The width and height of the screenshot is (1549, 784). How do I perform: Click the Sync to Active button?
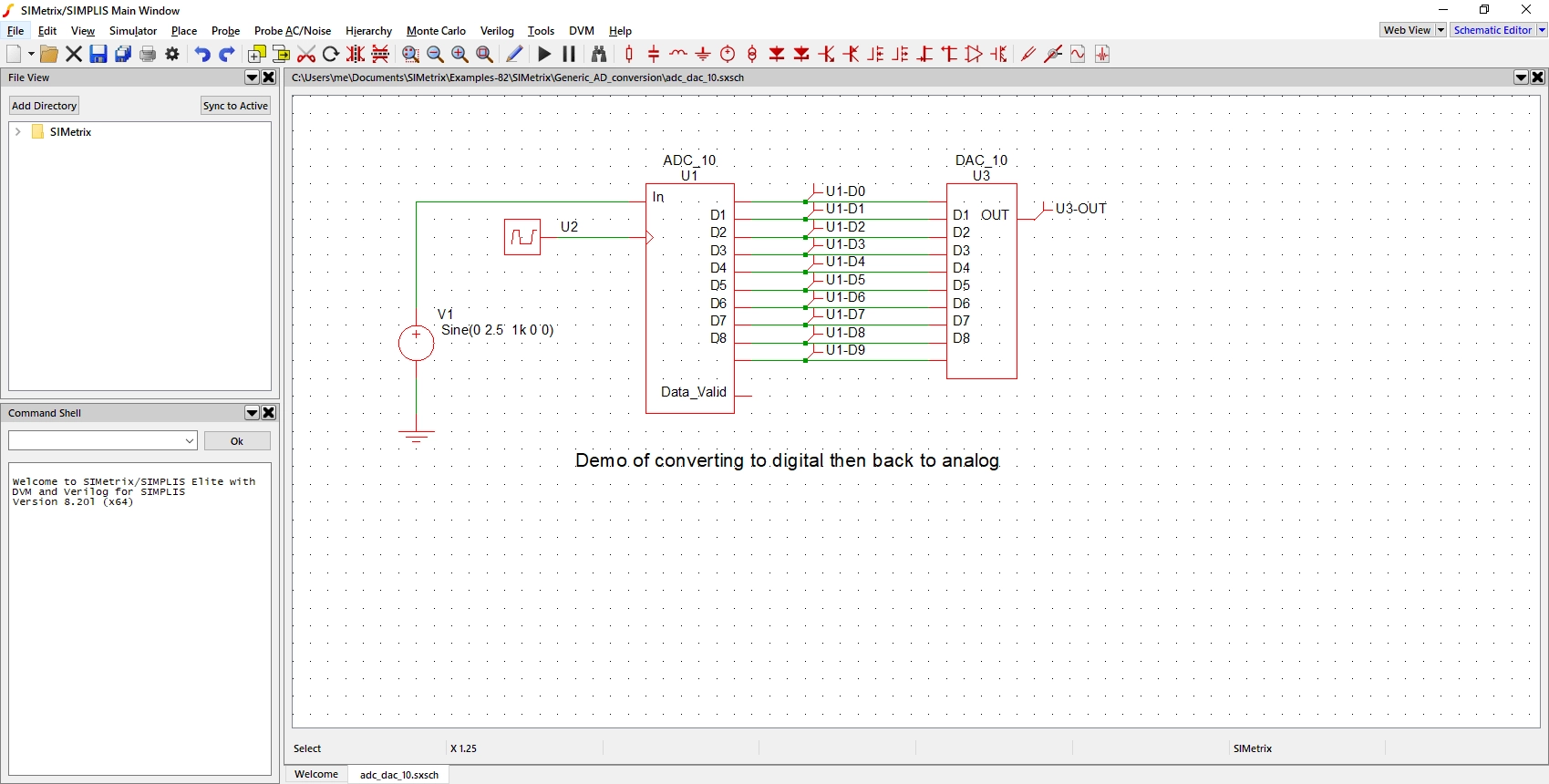point(235,106)
